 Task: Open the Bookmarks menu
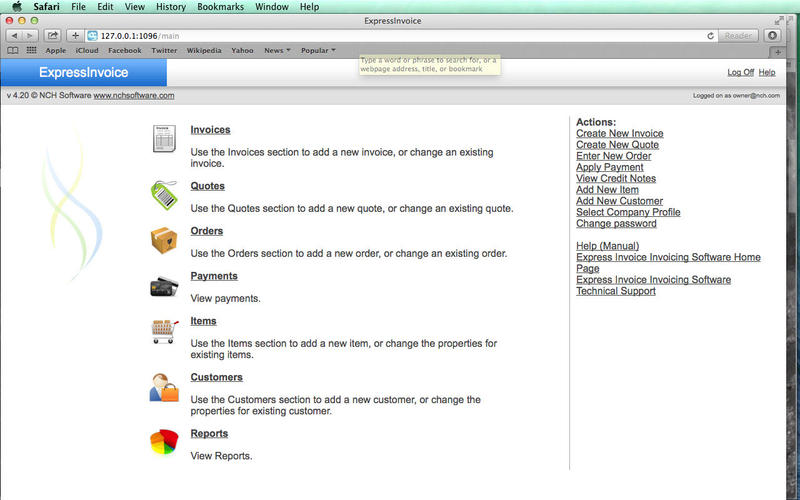pos(220,7)
